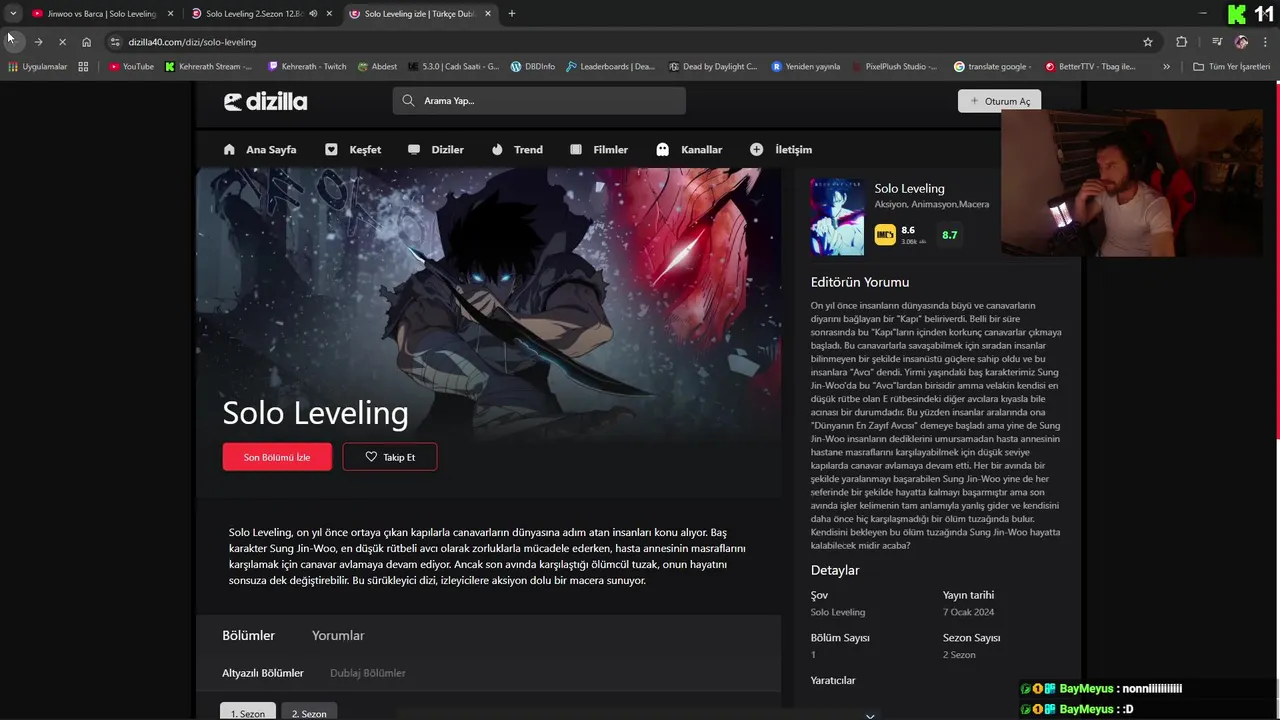The height and width of the screenshot is (720, 1280).
Task: Open the BetterTTV bookmark
Action: tap(1091, 66)
